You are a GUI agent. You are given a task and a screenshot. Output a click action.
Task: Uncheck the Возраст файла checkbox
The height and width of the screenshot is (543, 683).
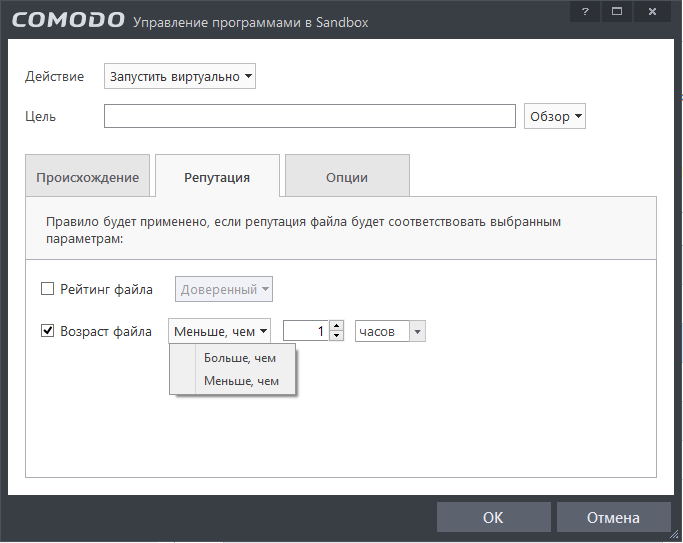pyautogui.click(x=47, y=330)
